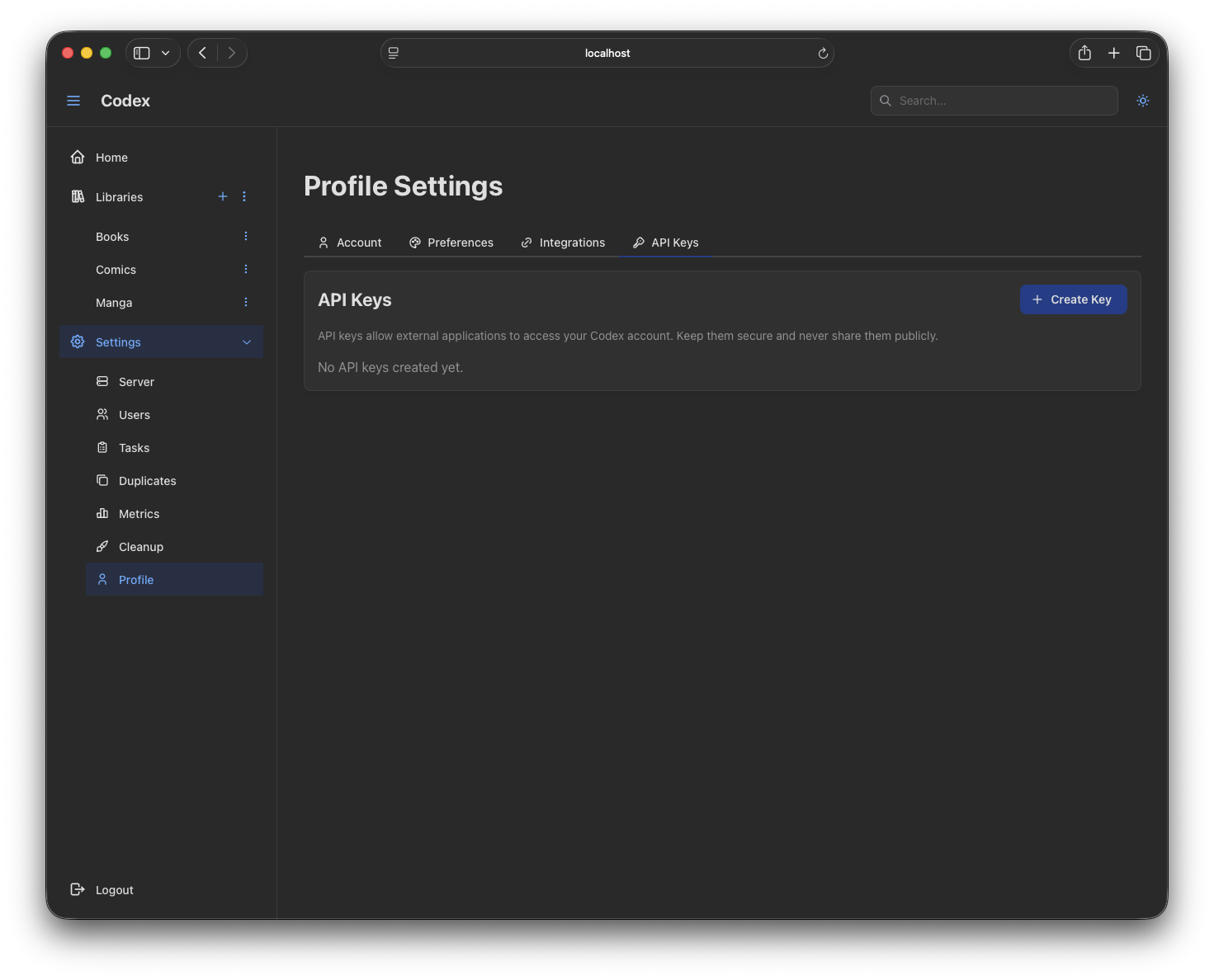Viewport: 1214px width, 980px height.
Task: Select Profile in the settings sidebar
Action: point(135,579)
